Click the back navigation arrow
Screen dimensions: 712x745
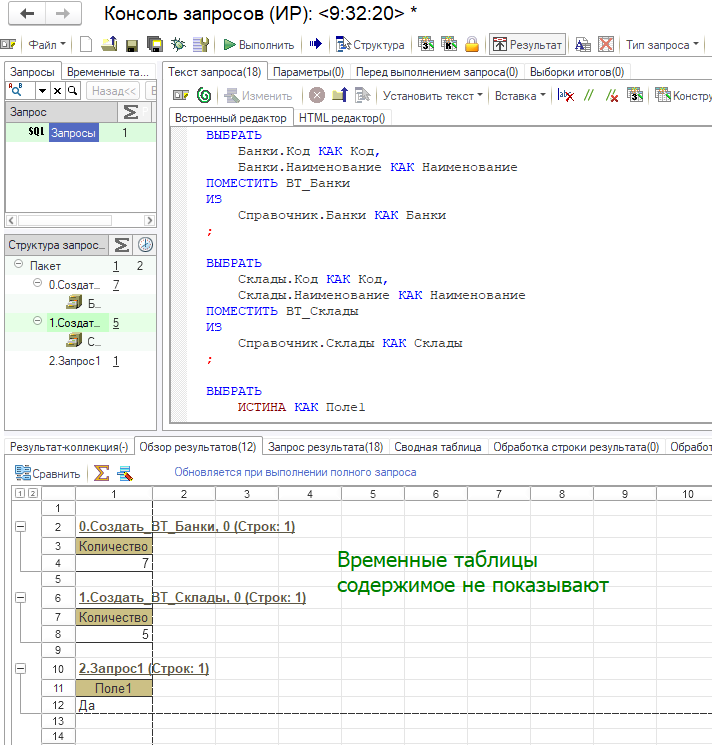click(28, 14)
